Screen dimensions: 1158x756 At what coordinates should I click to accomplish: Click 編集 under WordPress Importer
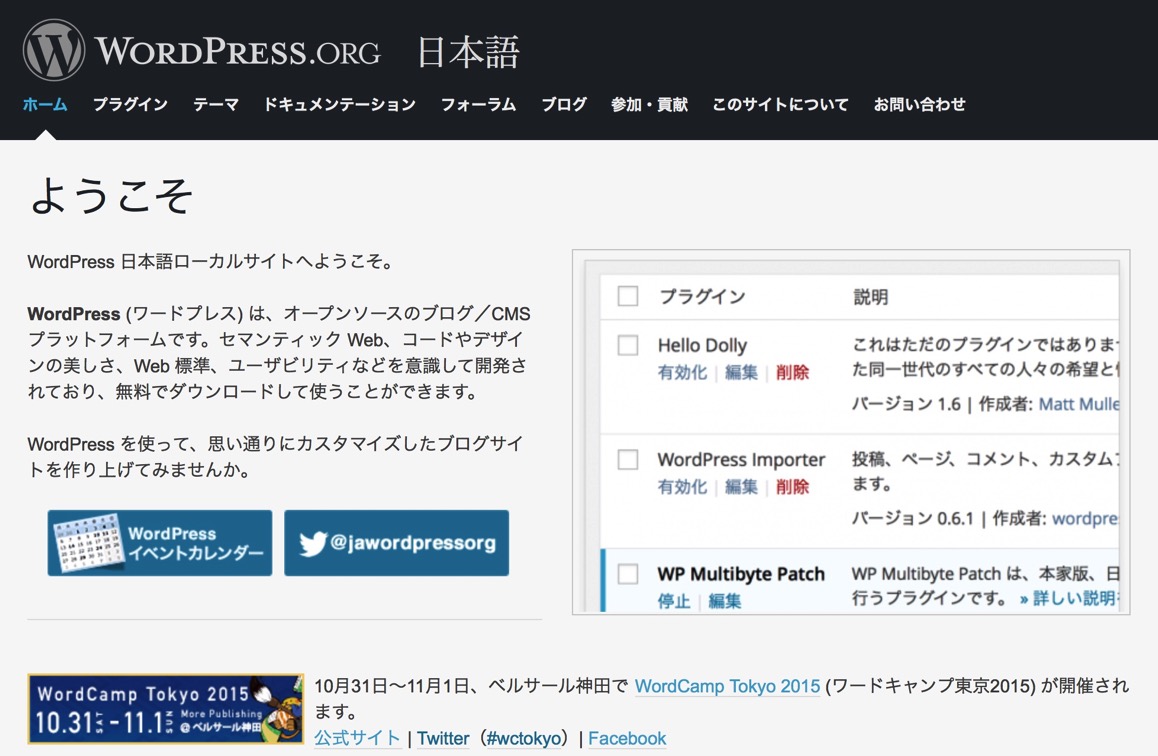tap(741, 487)
